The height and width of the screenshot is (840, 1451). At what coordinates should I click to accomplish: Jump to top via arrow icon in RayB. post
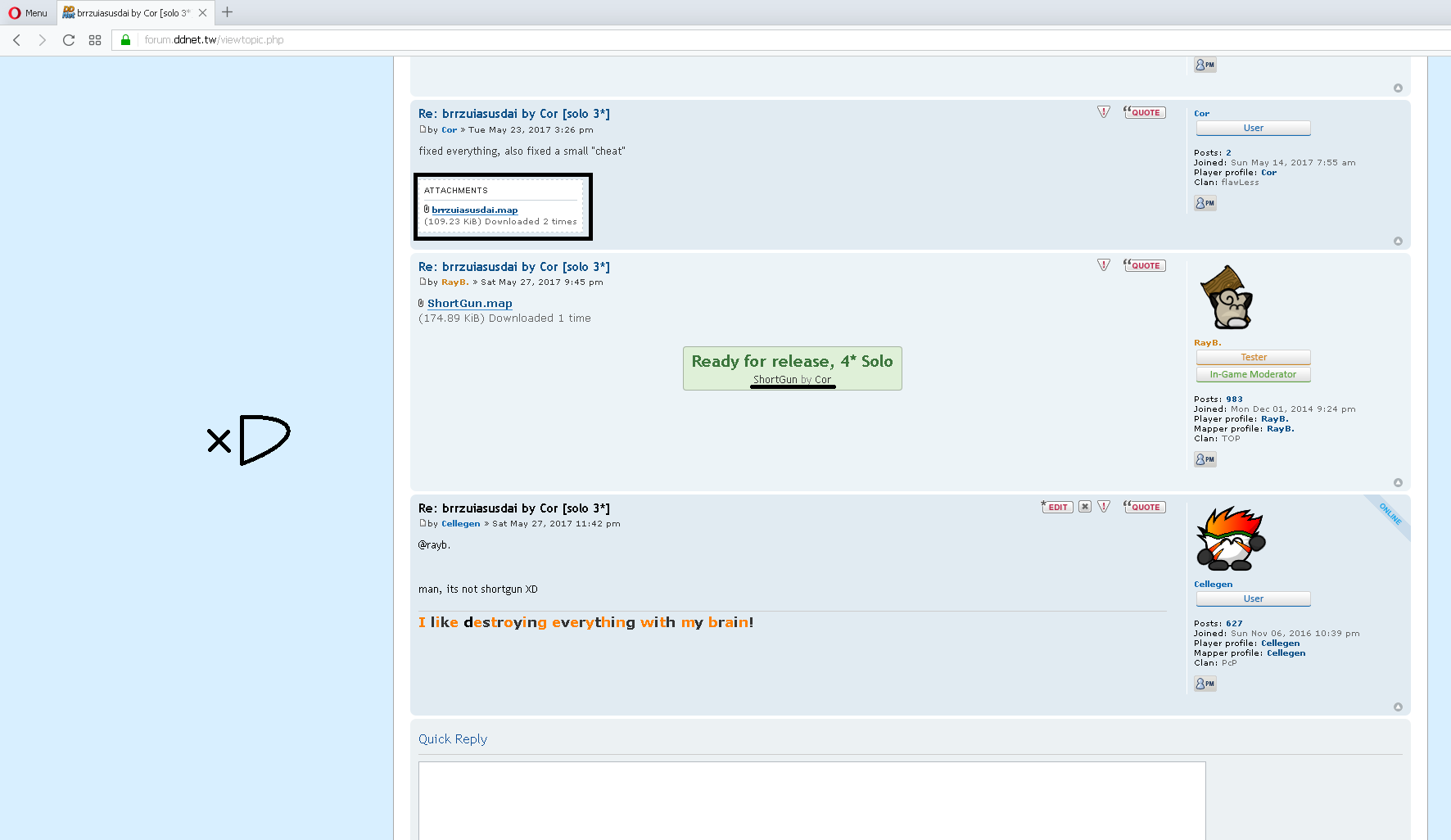pyautogui.click(x=1398, y=482)
